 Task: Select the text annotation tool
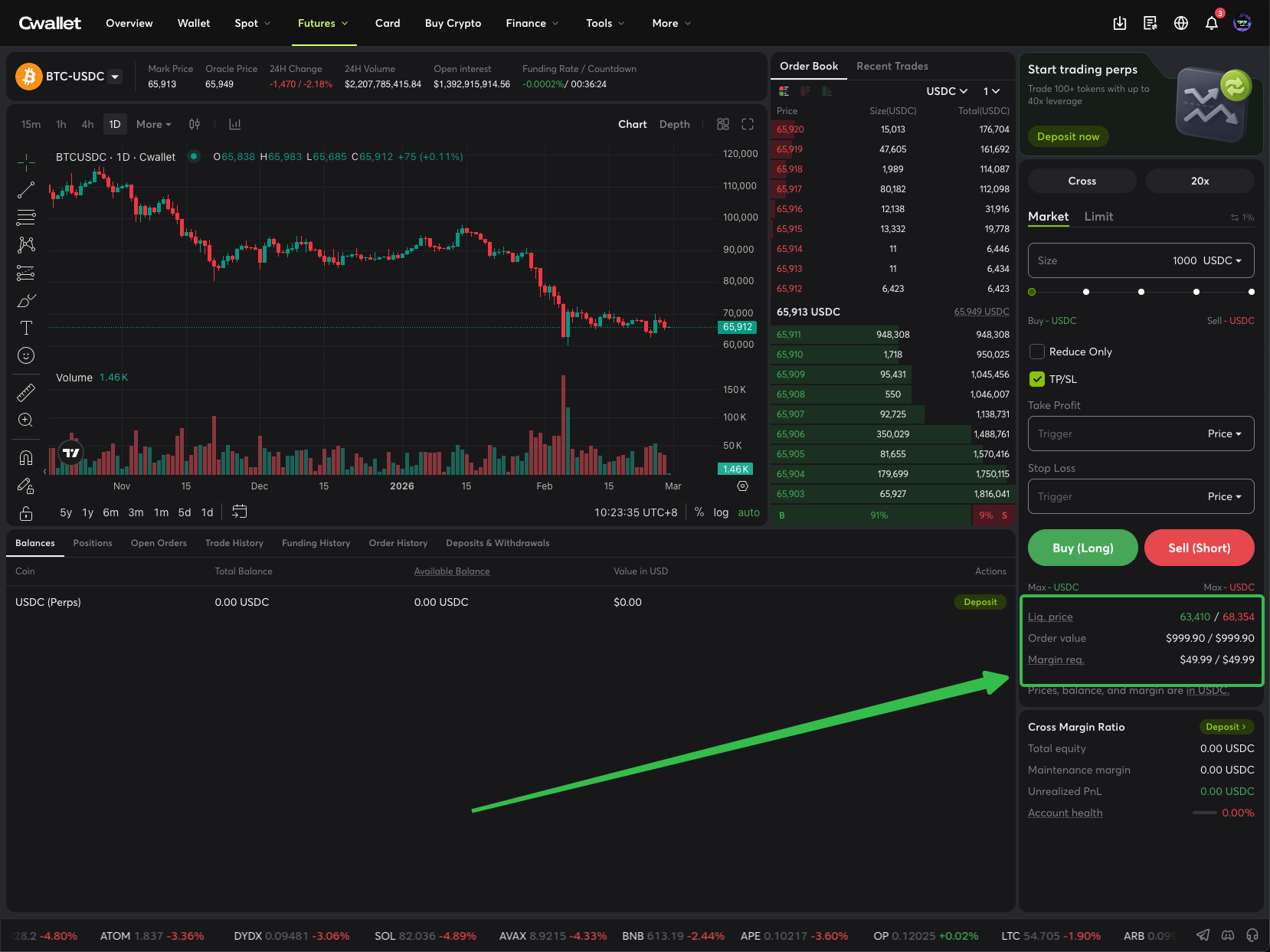click(x=26, y=328)
